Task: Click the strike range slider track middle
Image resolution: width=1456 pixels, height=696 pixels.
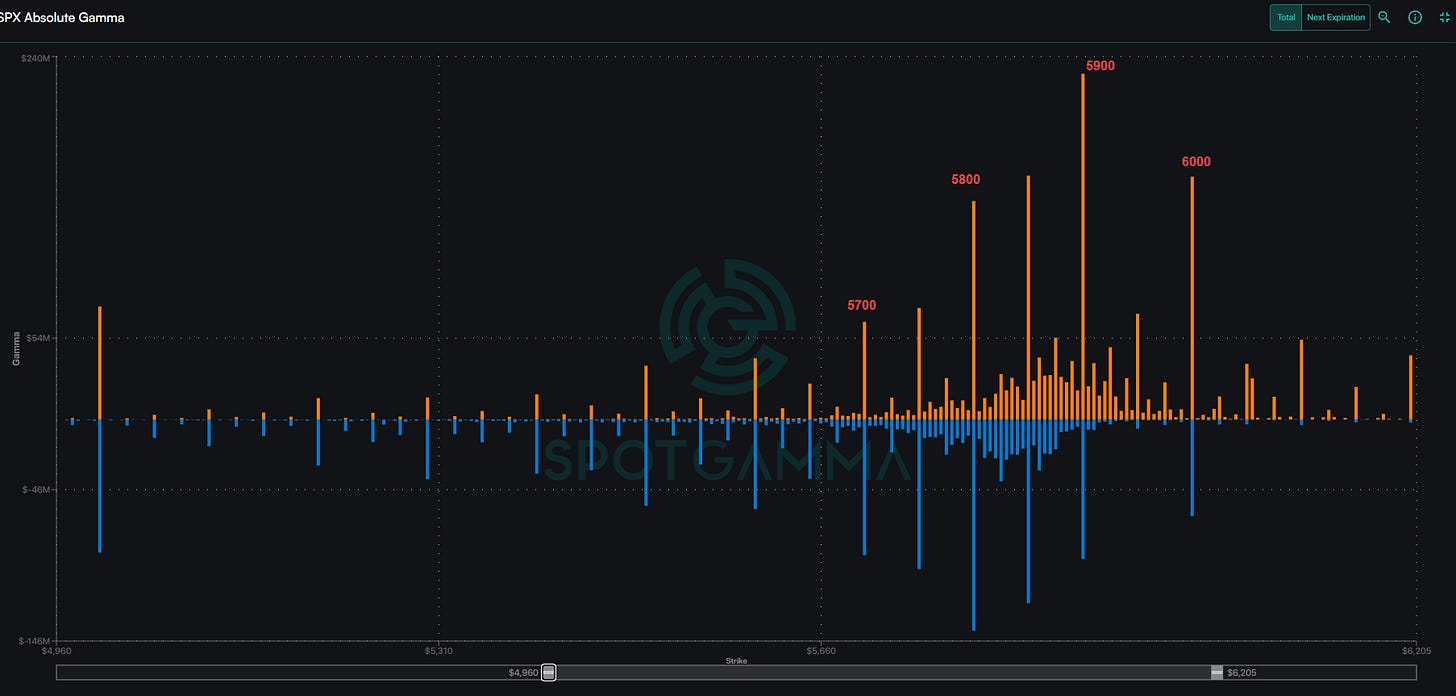Action: click(882, 673)
